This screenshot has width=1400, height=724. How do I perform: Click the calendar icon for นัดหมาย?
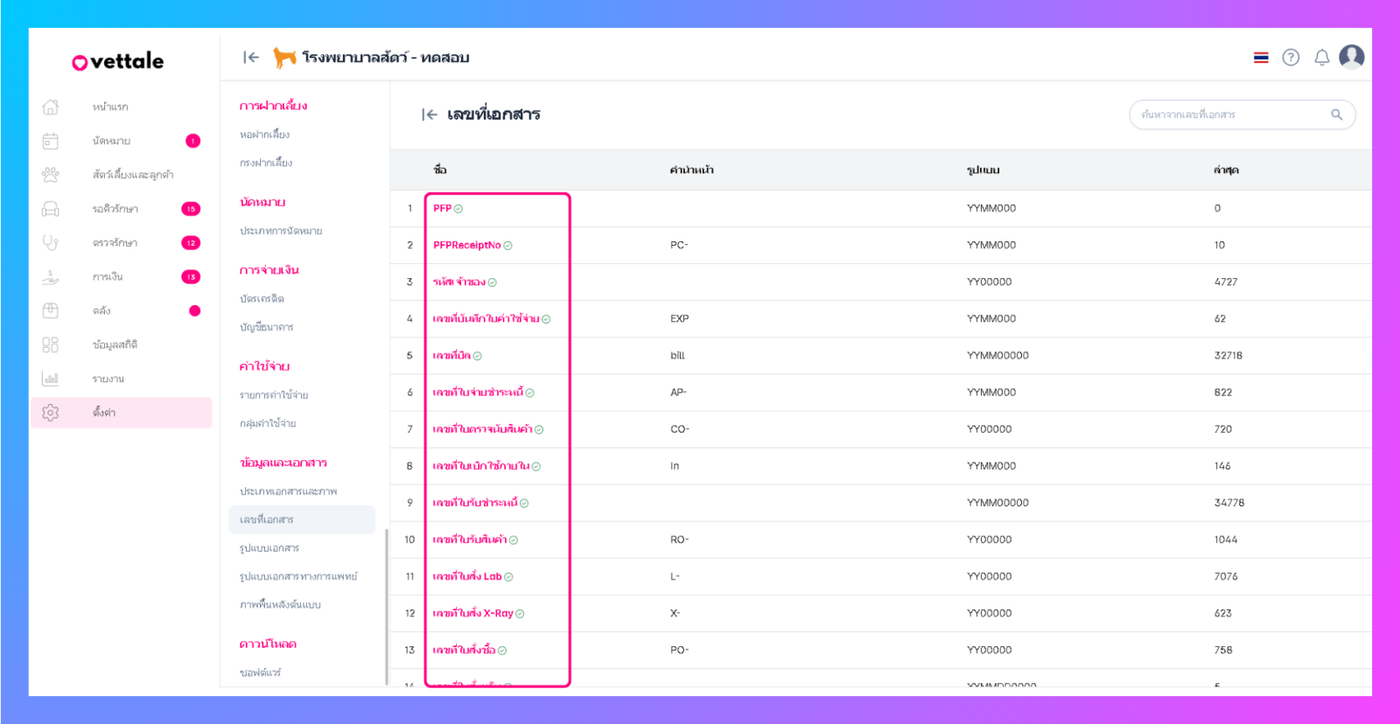50,141
